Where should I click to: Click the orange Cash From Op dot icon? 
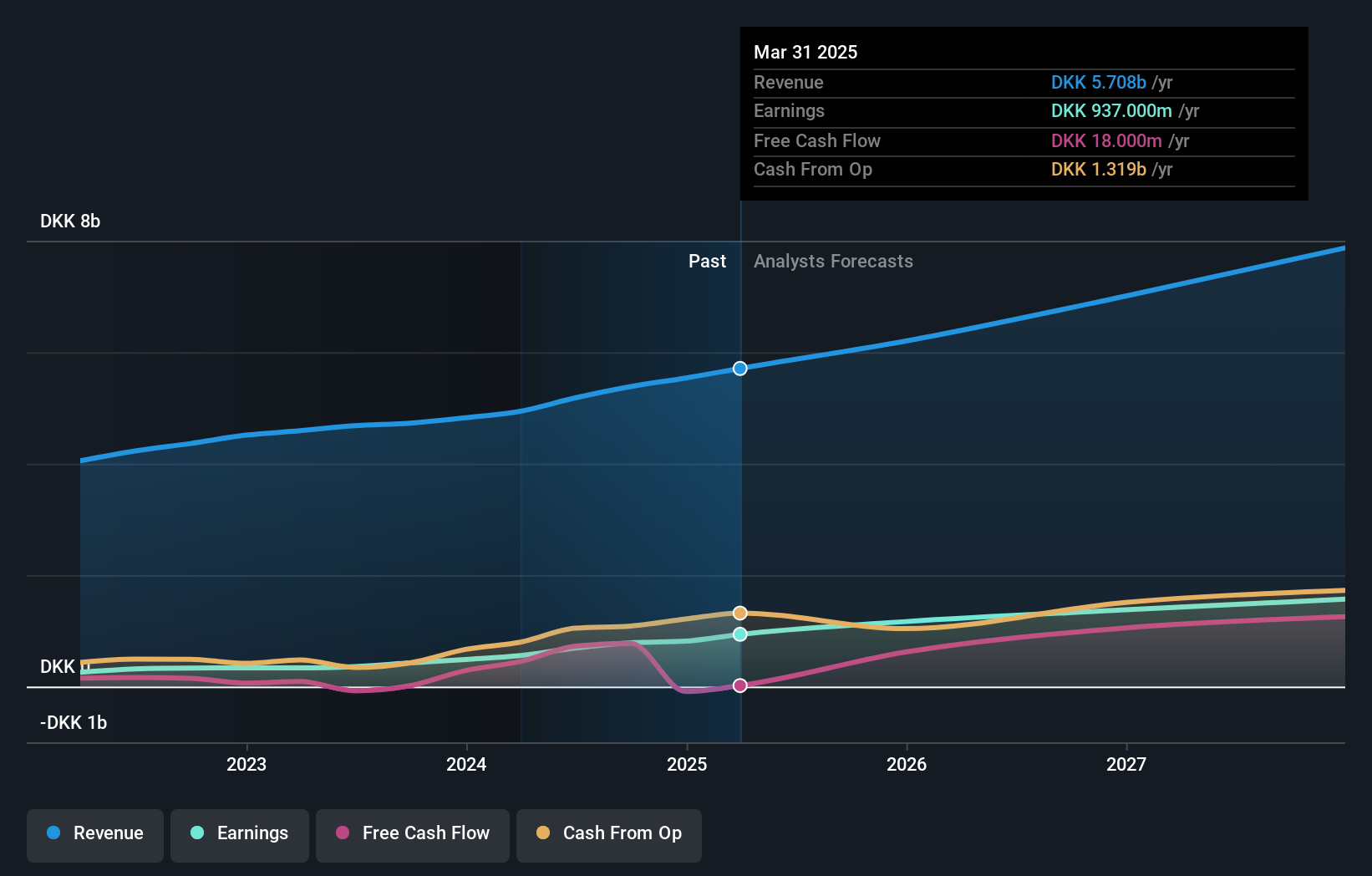point(544,833)
